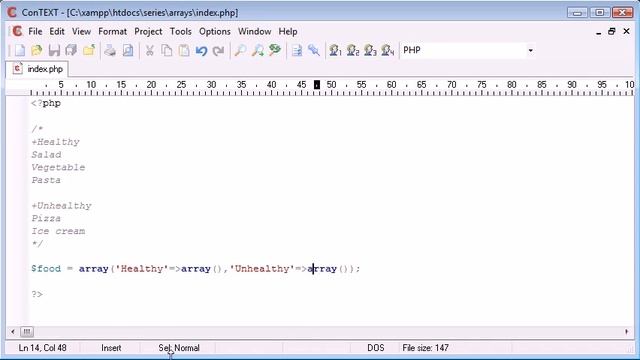The height and width of the screenshot is (360, 640).
Task: Open a file with folder icon
Action: (37, 51)
